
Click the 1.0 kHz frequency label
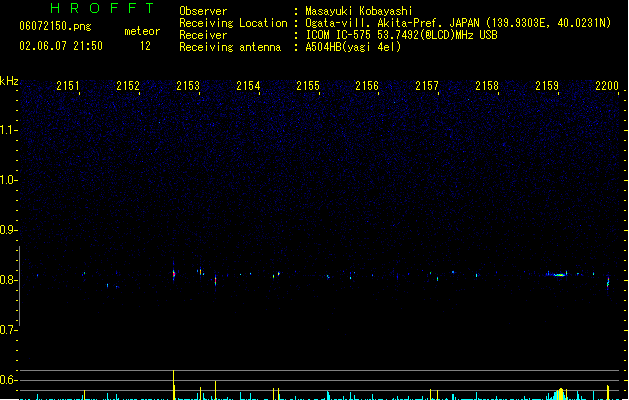click(8, 180)
